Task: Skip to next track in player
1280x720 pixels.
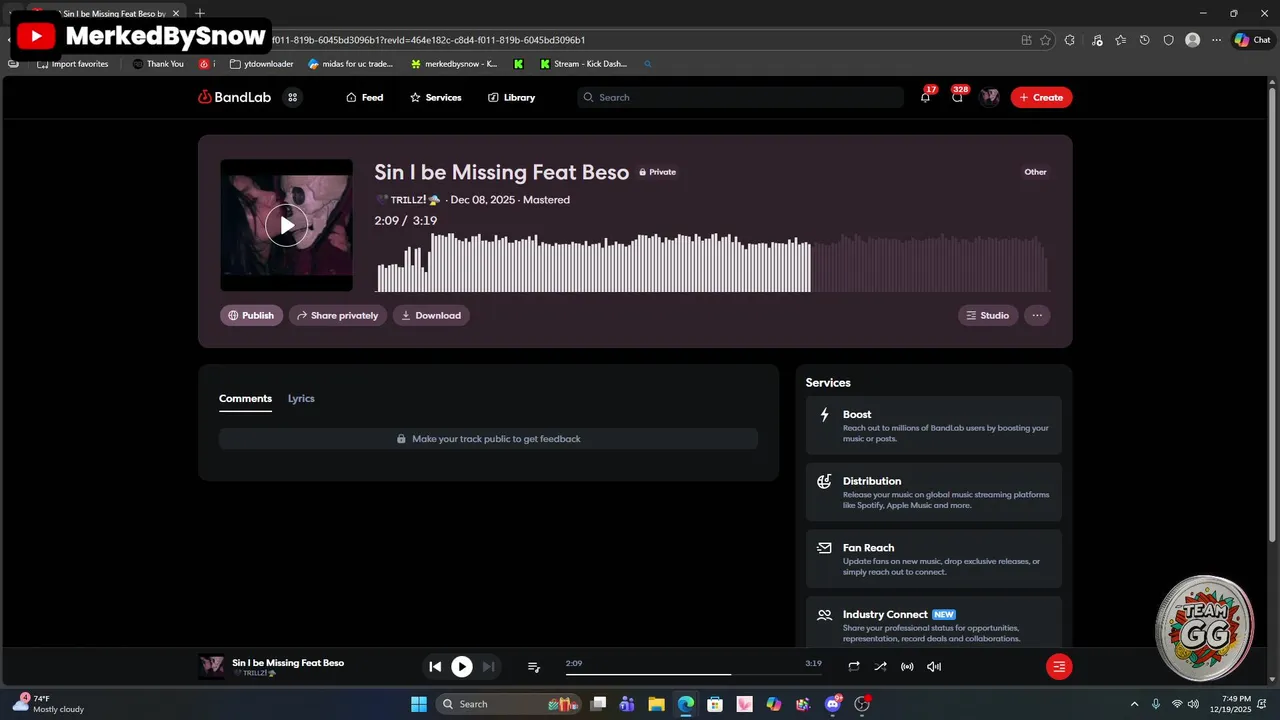Action: (488, 667)
